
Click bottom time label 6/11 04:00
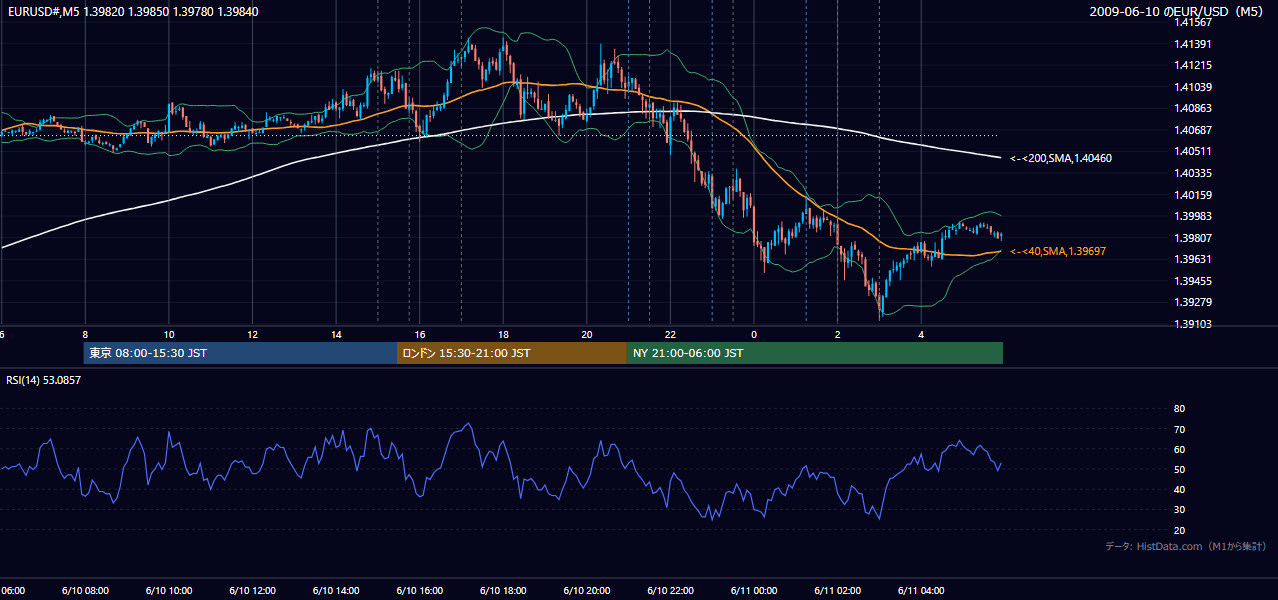[921, 590]
